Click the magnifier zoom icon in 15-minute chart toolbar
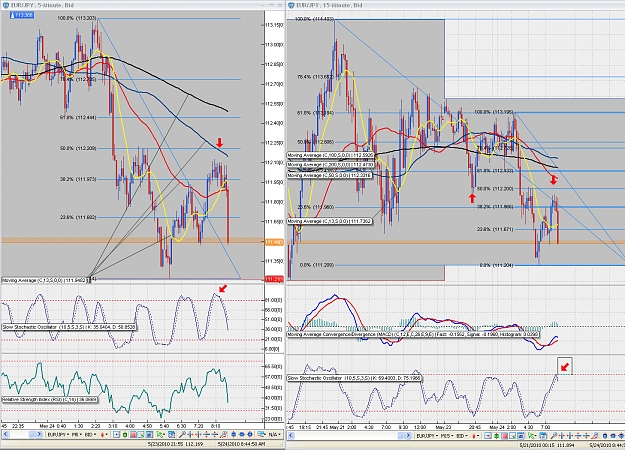This screenshot has height=450, width=625. click(x=554, y=436)
